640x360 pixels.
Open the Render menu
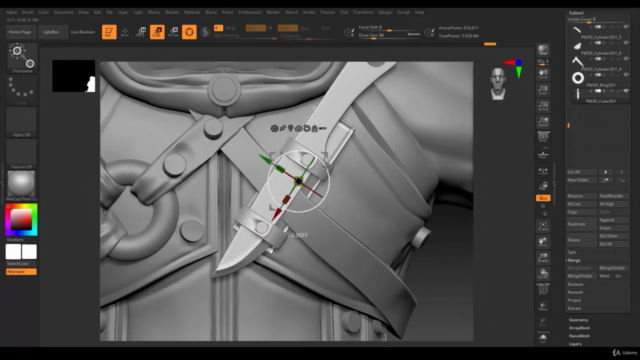point(273,12)
